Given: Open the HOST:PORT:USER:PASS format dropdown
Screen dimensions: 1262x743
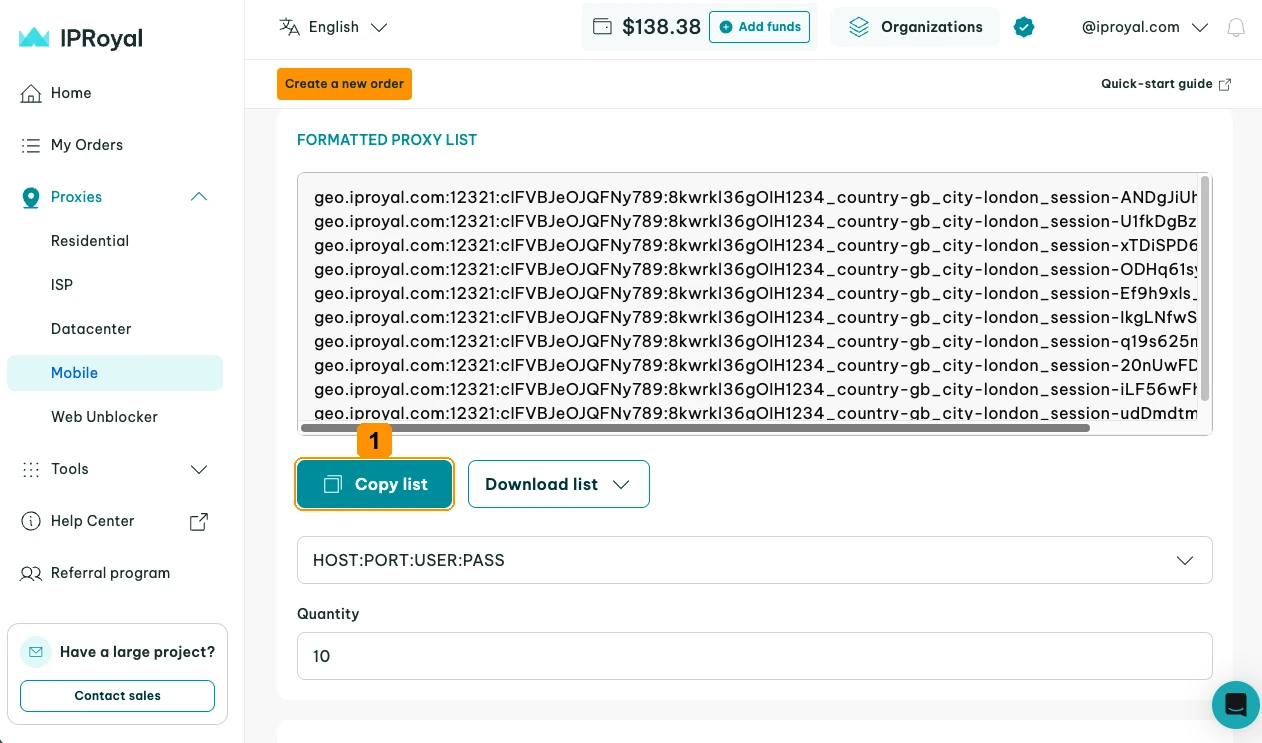Looking at the screenshot, I should (755, 560).
